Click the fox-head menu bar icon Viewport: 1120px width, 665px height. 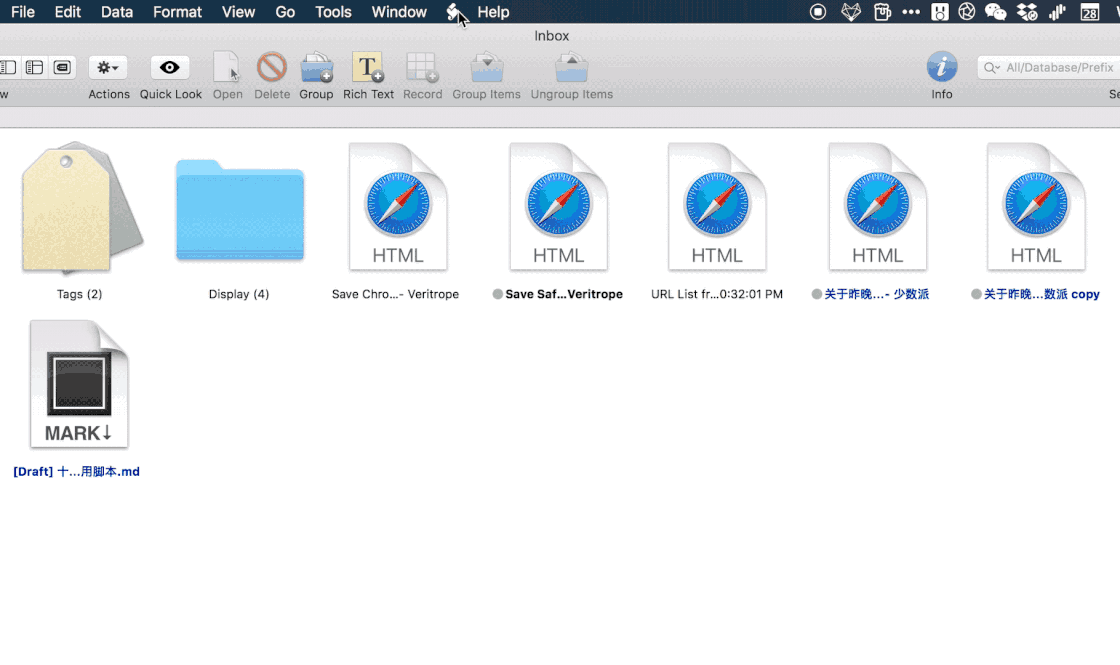pos(851,11)
